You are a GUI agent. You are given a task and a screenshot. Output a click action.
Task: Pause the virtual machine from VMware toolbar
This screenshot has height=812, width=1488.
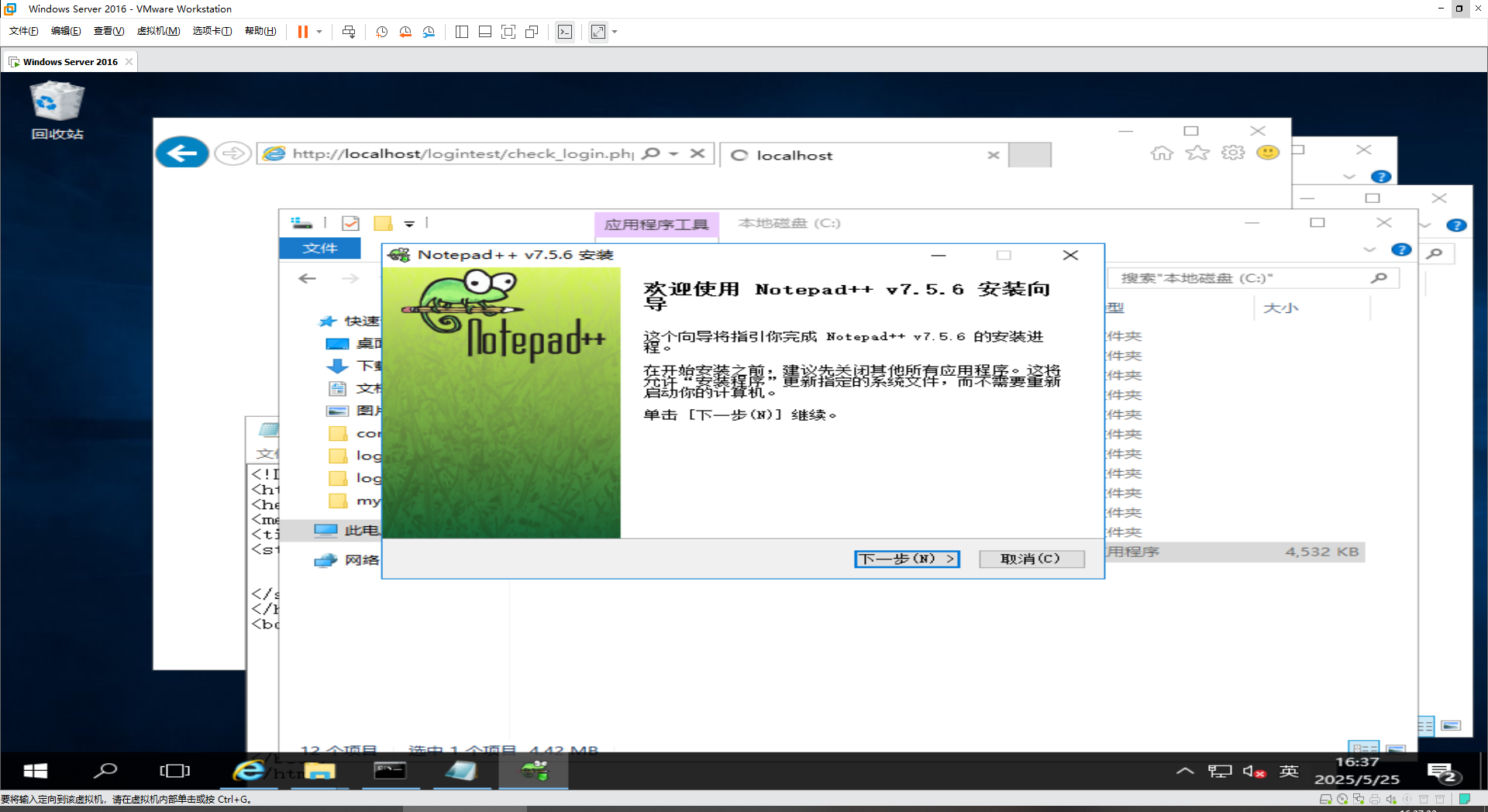pos(302,32)
